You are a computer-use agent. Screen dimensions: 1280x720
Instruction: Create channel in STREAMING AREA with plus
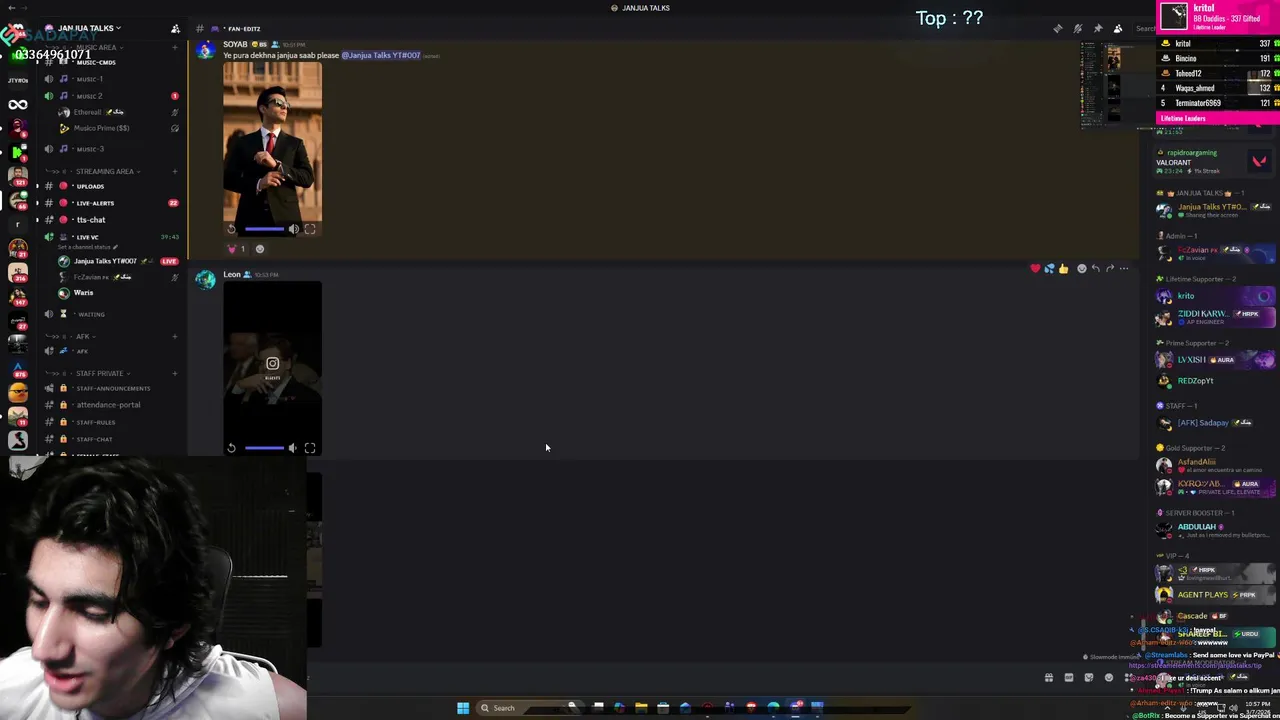[175, 171]
